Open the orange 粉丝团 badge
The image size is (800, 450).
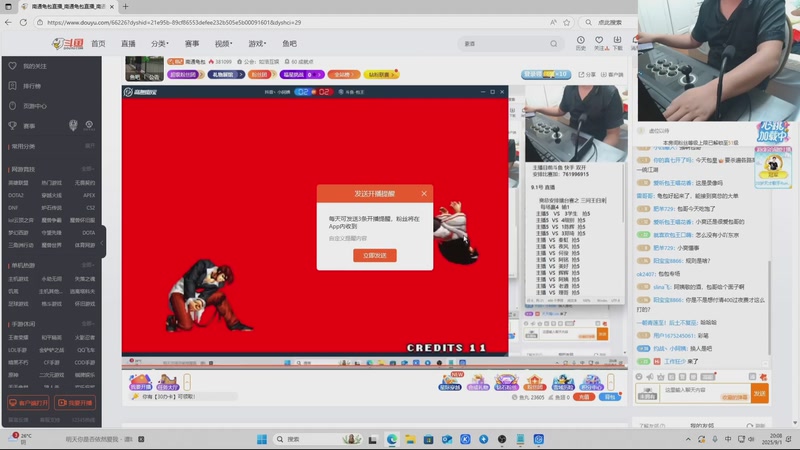262,74
